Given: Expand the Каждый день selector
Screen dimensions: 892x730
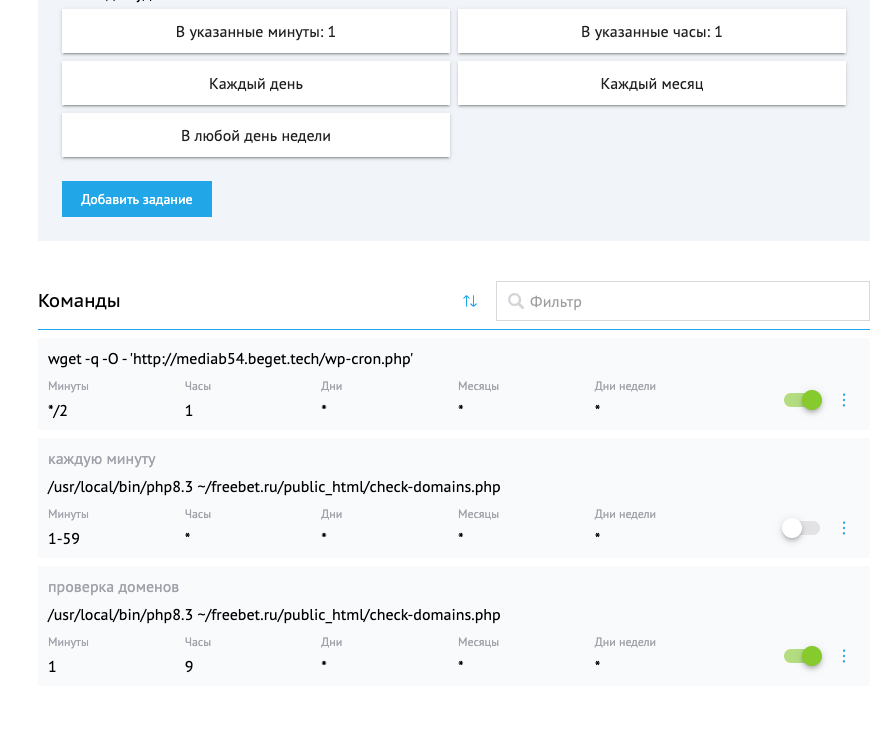Looking at the screenshot, I should tap(256, 84).
